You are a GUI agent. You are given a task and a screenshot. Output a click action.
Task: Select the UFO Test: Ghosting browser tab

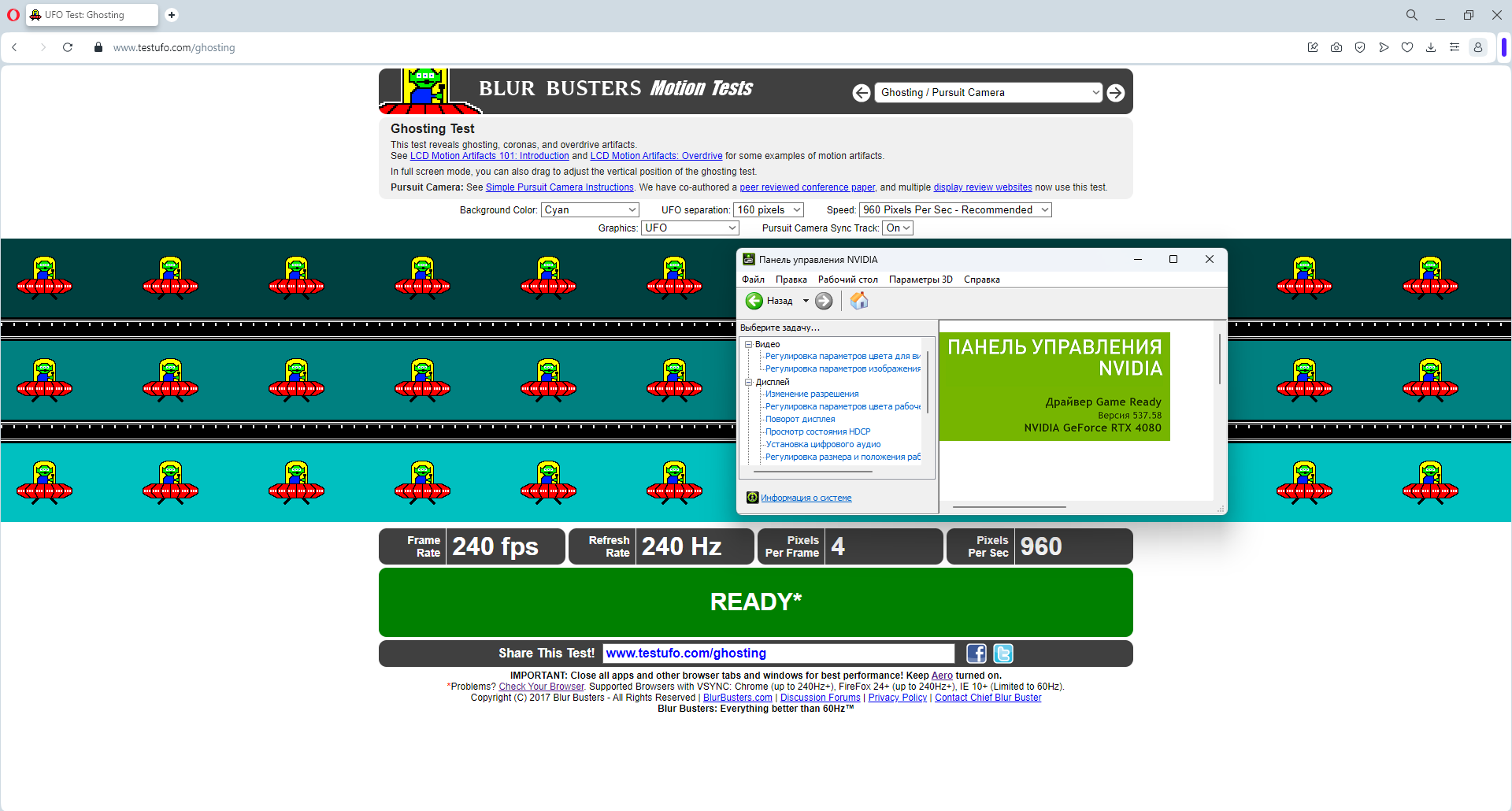(92, 15)
